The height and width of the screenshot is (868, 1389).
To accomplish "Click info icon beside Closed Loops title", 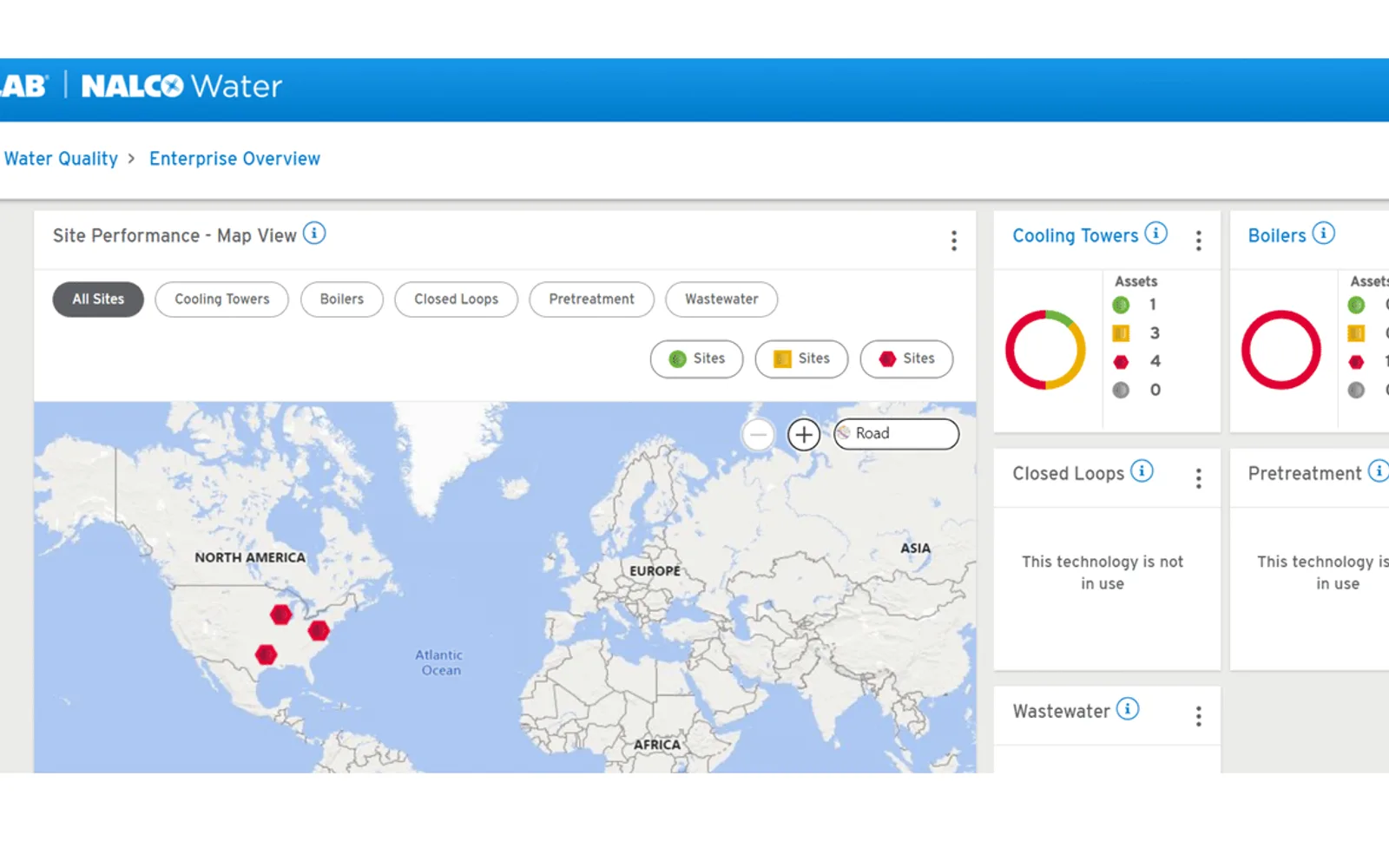I will (1142, 471).
